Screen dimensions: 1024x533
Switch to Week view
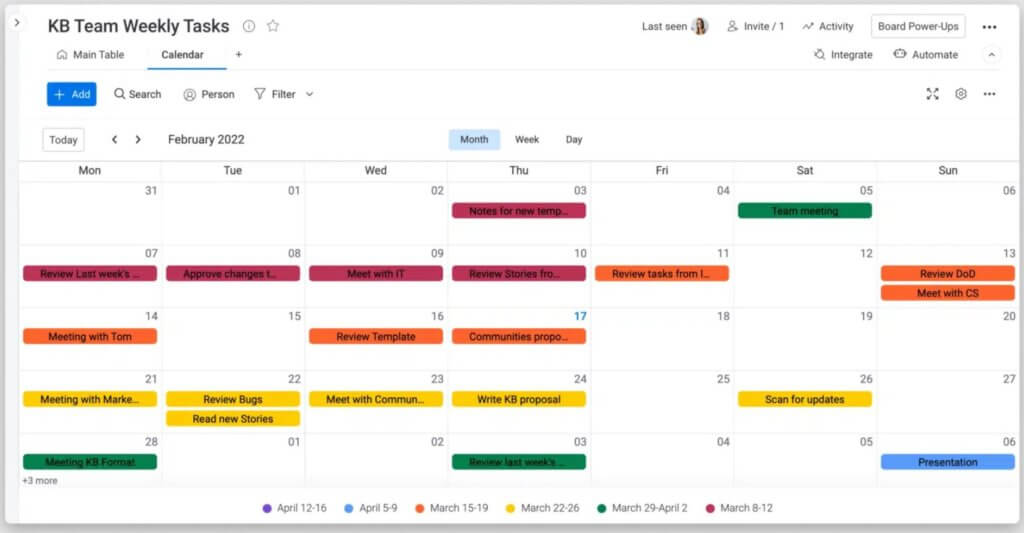tap(527, 139)
